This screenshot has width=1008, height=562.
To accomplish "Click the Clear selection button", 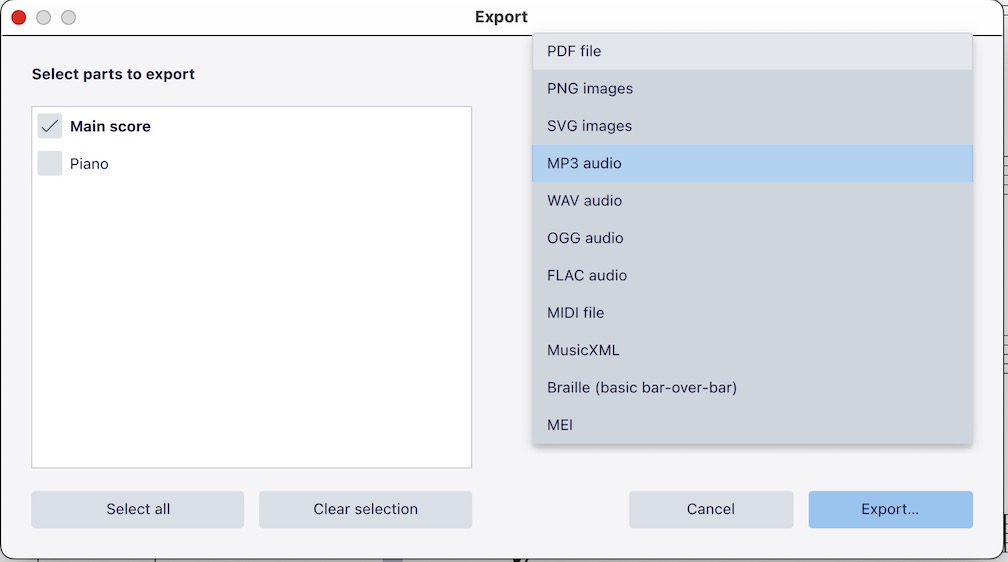I will [365, 509].
